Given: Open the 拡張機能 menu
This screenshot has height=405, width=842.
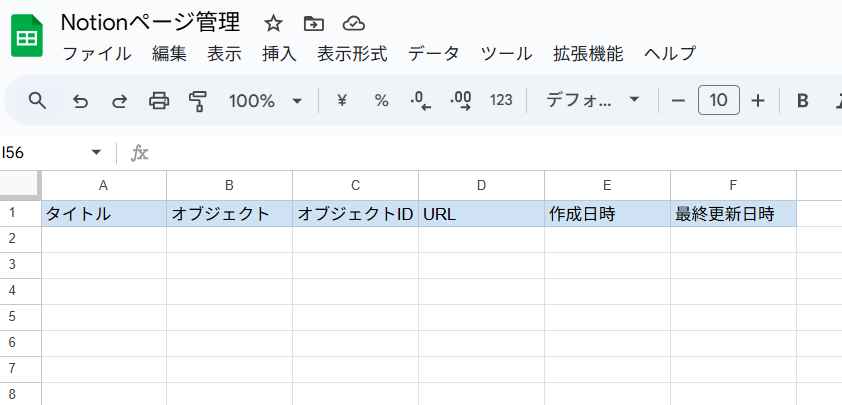Looking at the screenshot, I should (x=588, y=54).
